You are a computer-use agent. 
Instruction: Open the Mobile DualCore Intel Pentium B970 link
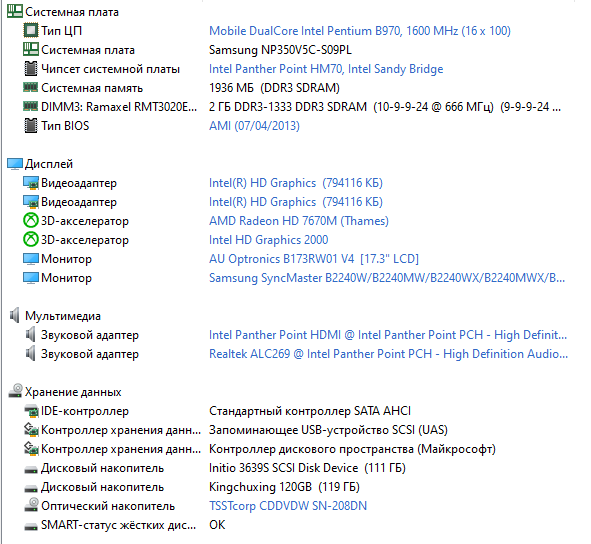pyautogui.click(x=360, y=31)
